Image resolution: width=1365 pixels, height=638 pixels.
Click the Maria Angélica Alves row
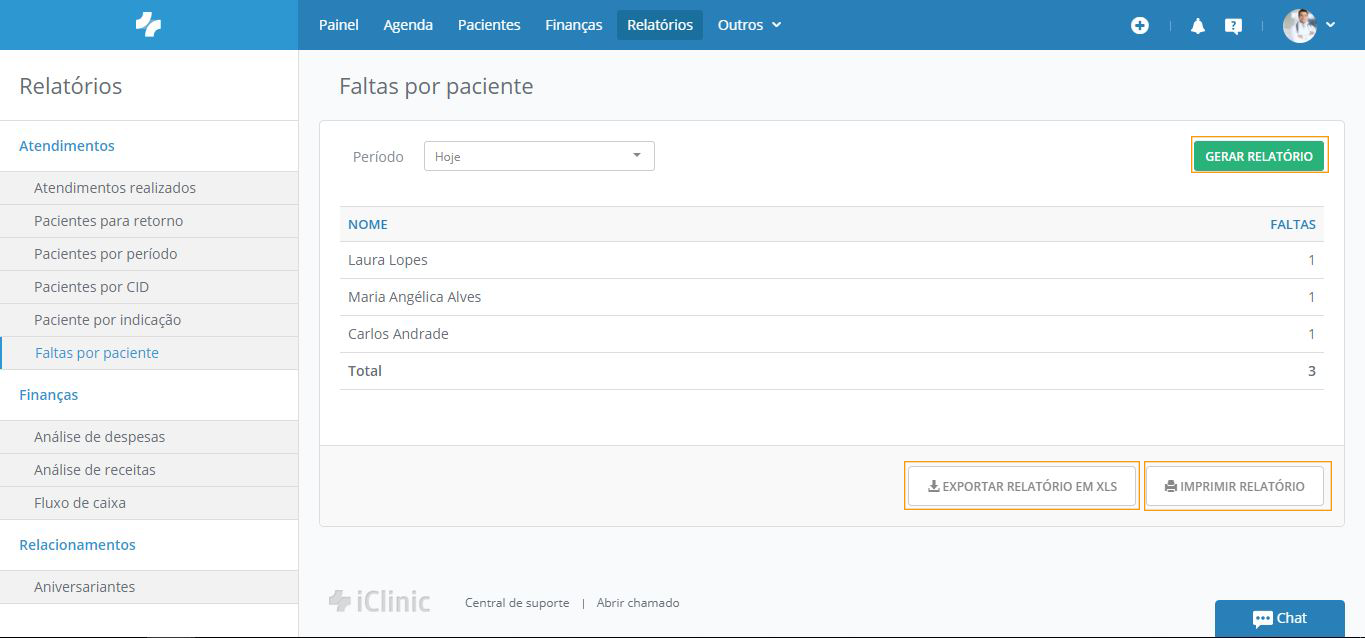(832, 297)
